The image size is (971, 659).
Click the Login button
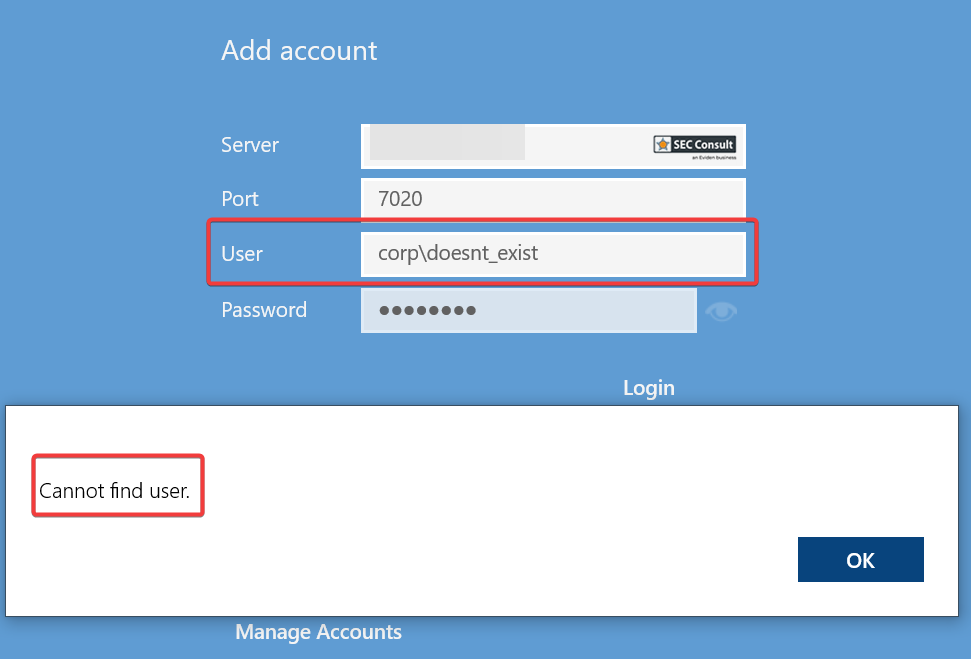tap(648, 387)
